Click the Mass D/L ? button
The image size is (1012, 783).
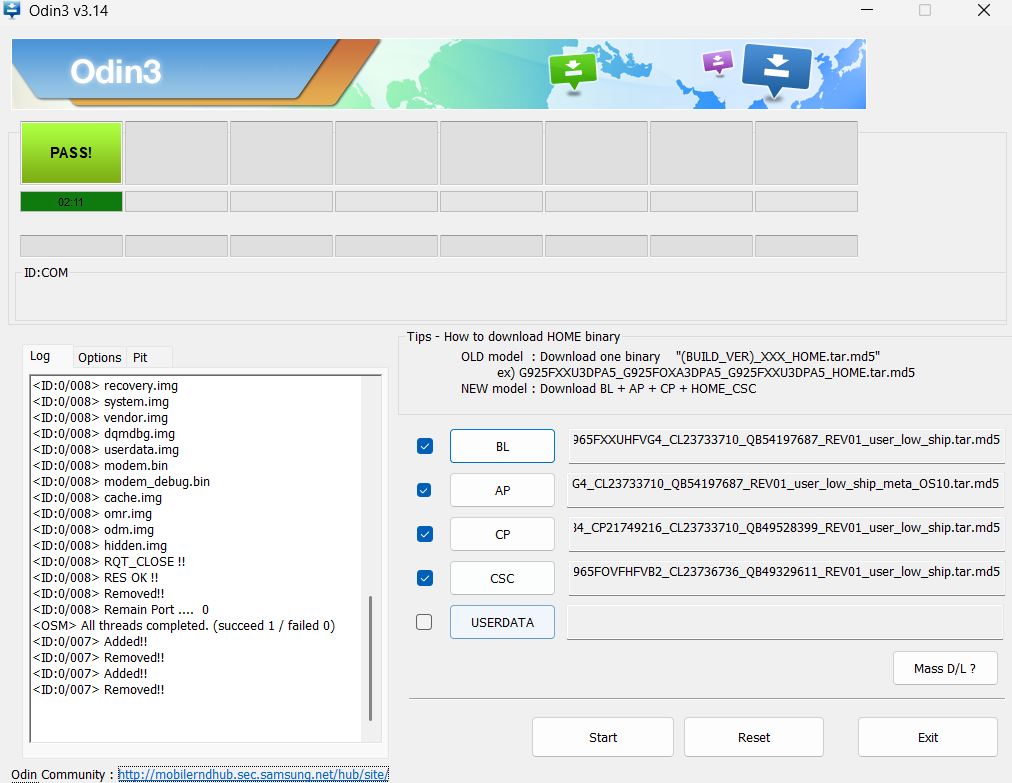click(945, 668)
